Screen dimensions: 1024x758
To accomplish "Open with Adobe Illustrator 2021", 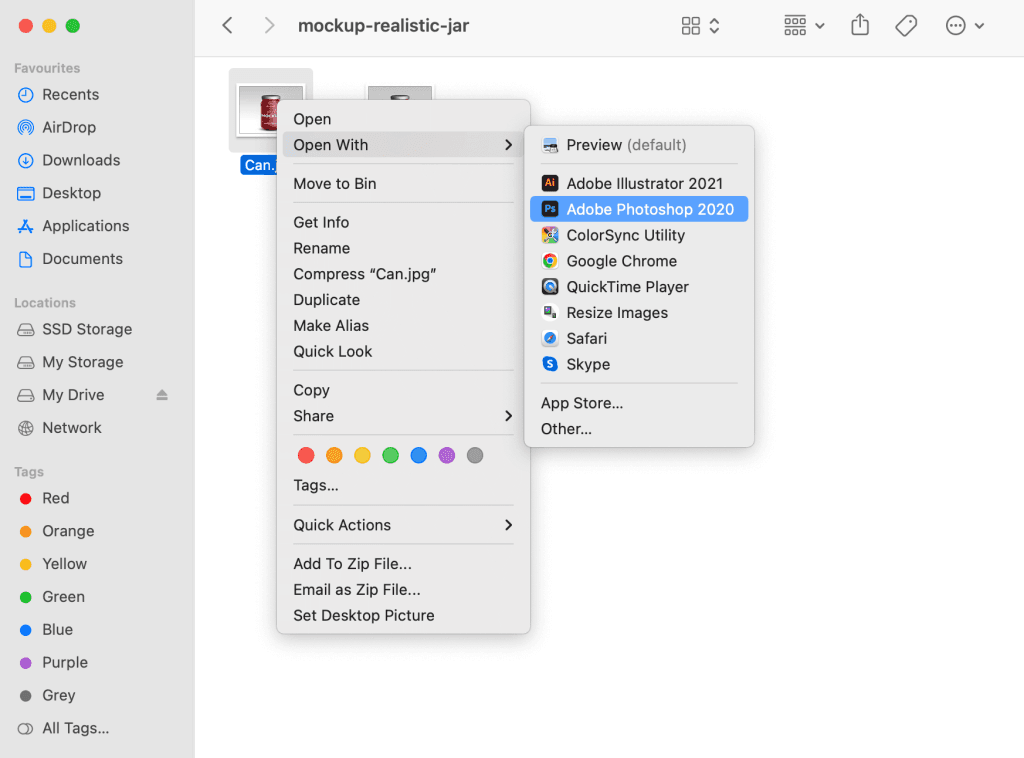I will [639, 183].
